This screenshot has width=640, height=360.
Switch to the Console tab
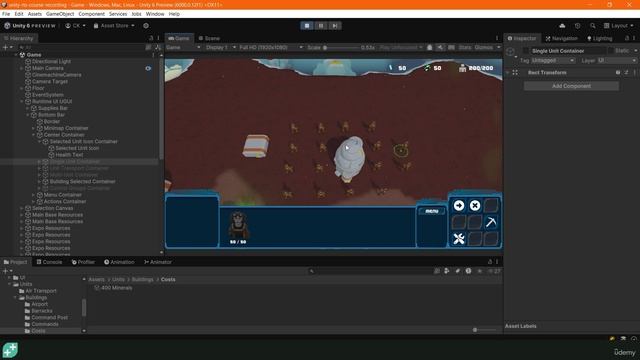pos(49,262)
